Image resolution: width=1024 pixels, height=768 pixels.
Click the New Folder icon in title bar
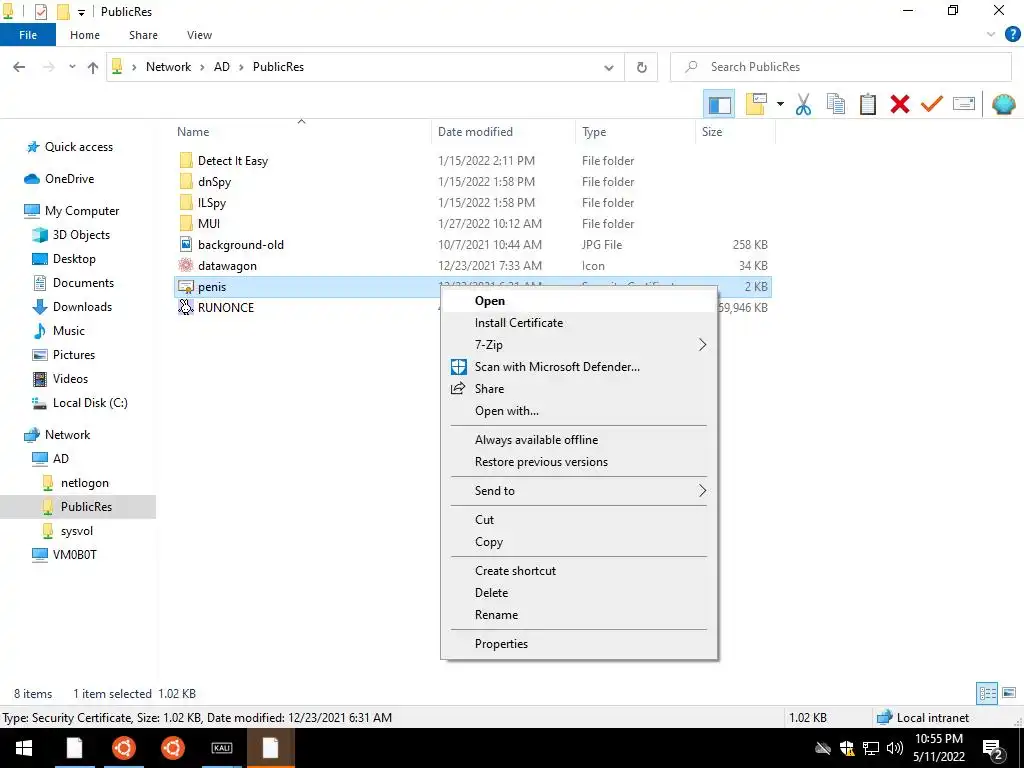click(63, 12)
